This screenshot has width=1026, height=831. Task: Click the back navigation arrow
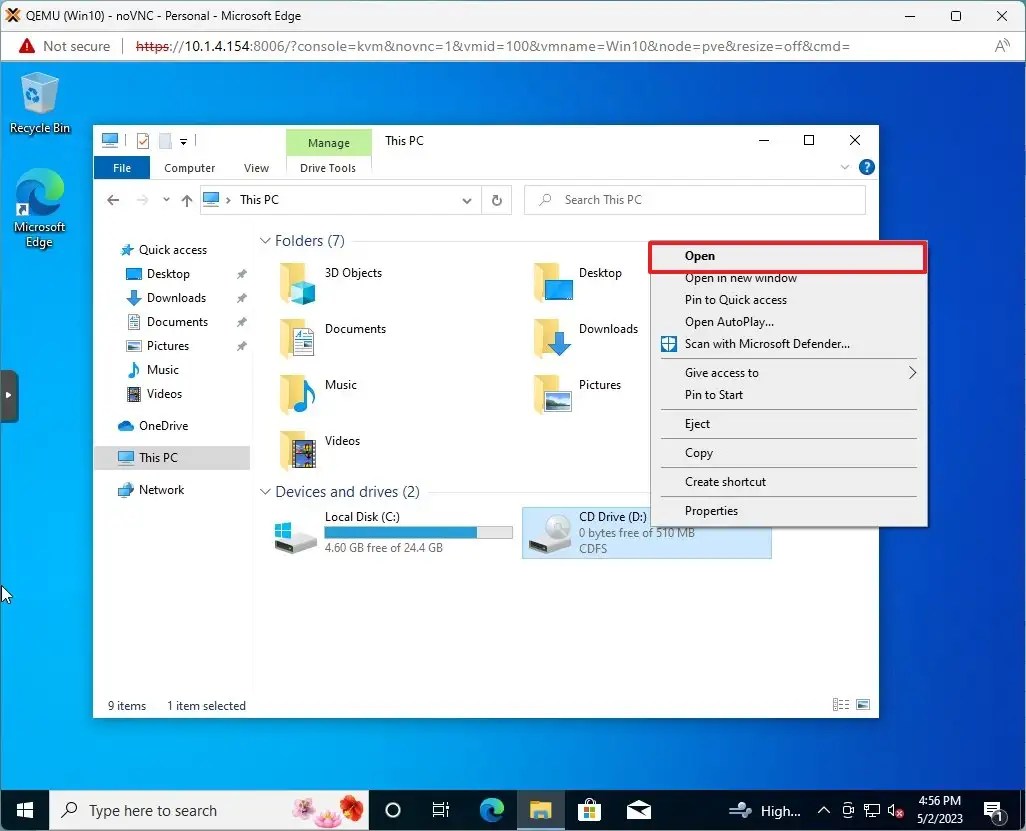click(113, 200)
